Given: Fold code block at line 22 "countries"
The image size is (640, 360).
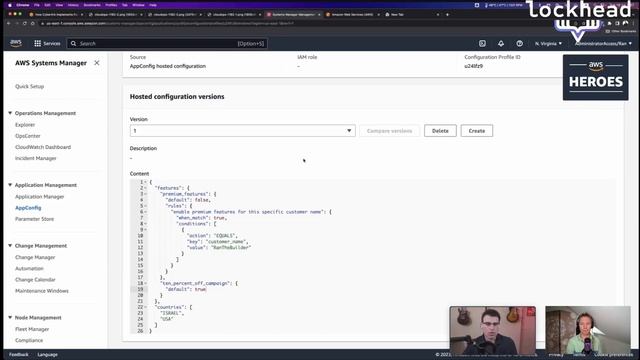Looking at the screenshot, I should 146,307.
